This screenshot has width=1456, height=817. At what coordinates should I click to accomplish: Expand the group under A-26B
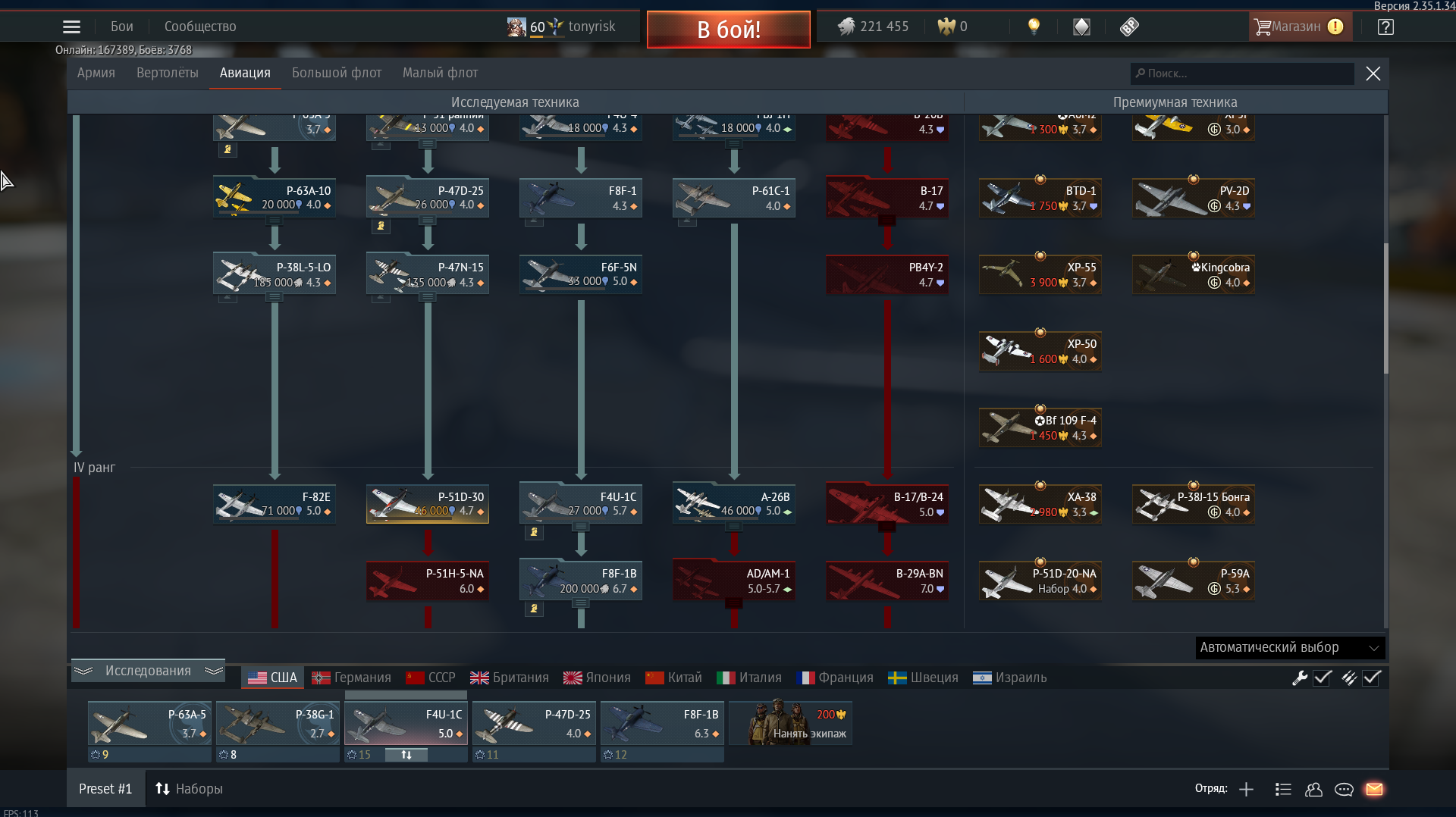[x=734, y=527]
